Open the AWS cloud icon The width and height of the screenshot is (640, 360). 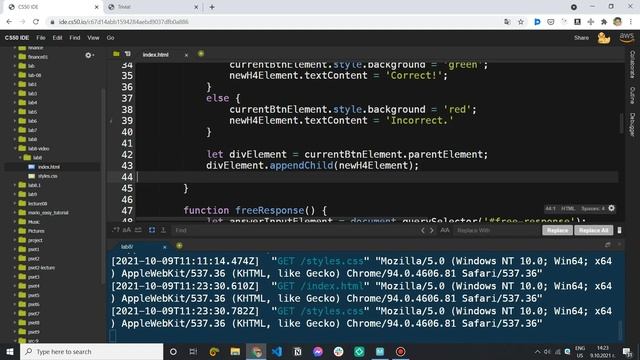click(626, 38)
